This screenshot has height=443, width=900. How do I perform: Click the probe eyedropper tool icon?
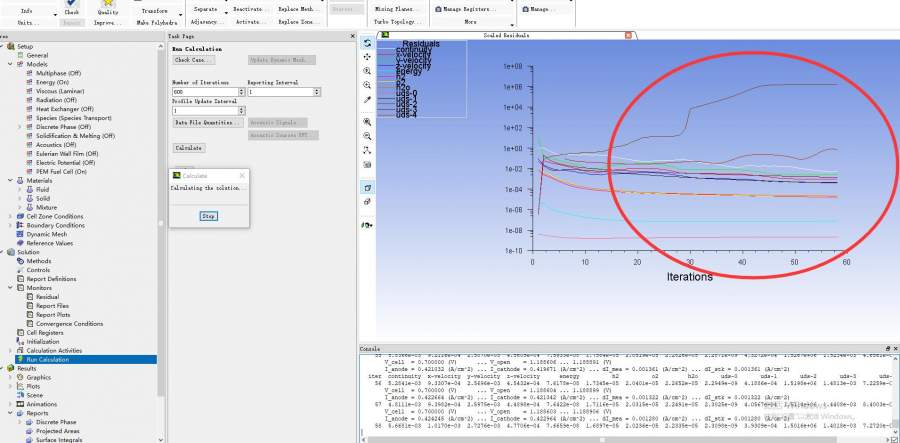click(367, 100)
